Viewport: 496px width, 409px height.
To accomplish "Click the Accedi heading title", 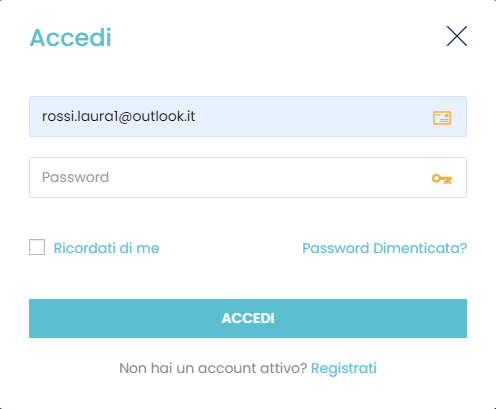I will (x=70, y=37).
